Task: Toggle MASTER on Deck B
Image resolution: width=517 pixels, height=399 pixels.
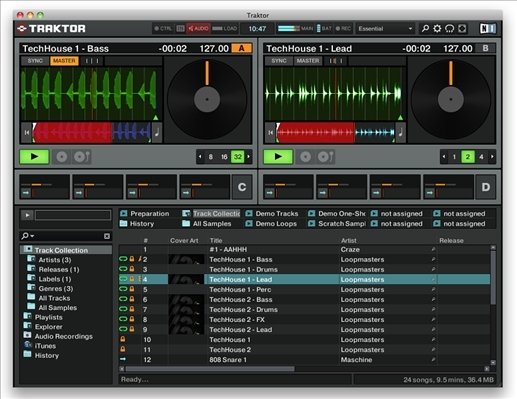Action: [308, 61]
